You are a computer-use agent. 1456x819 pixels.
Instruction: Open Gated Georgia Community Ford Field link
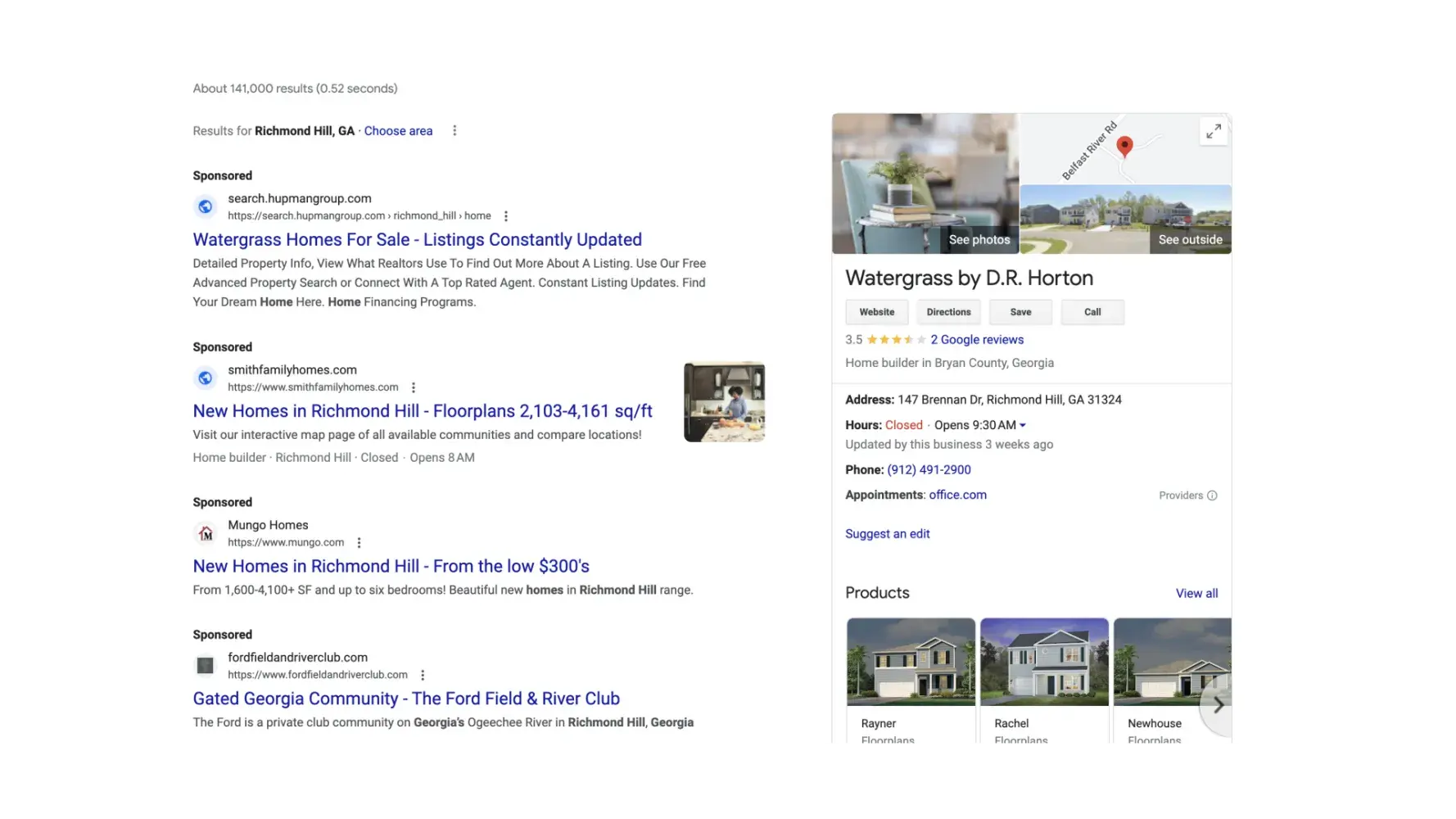(x=406, y=699)
